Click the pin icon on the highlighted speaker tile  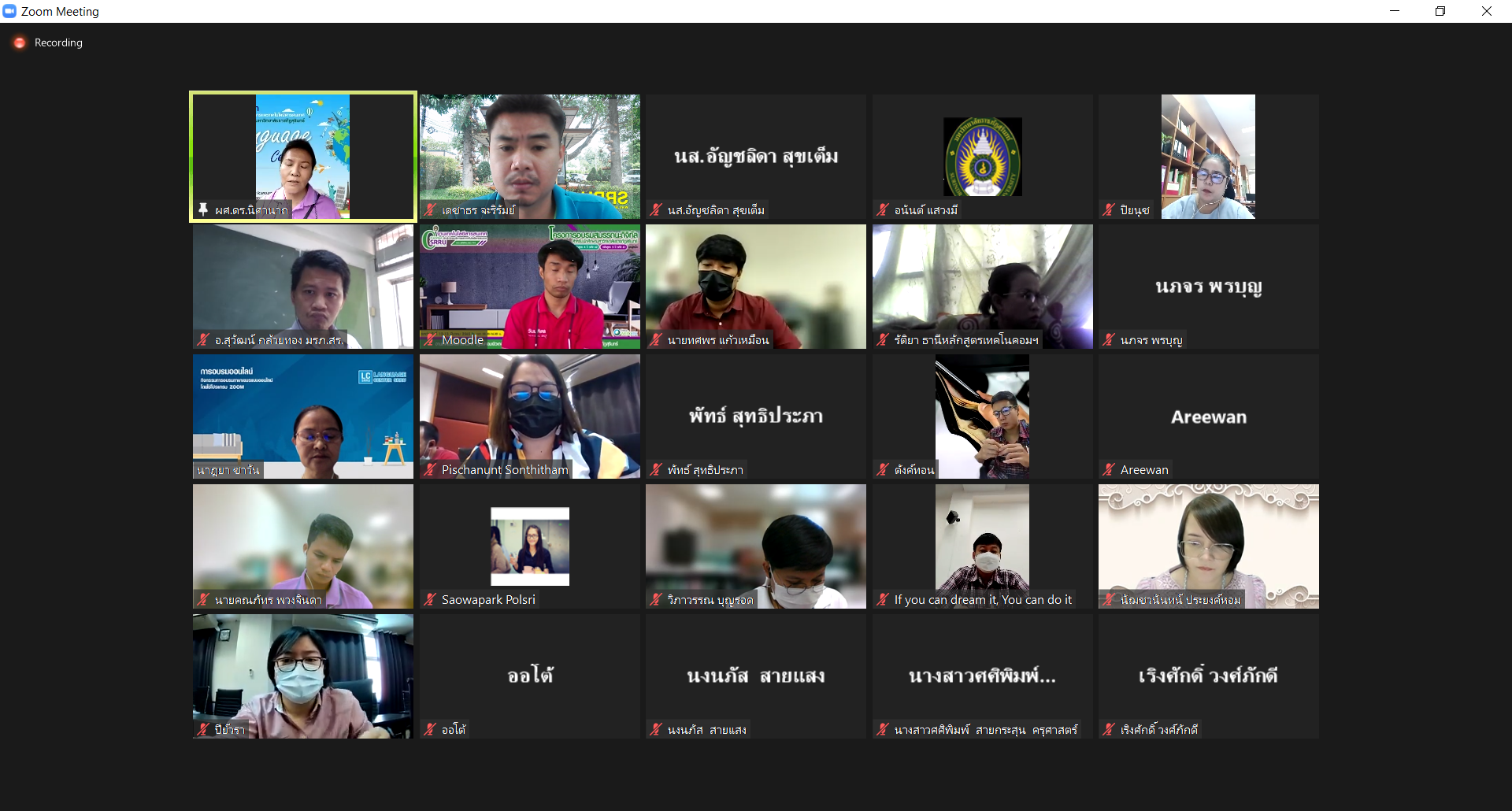pyautogui.click(x=203, y=209)
